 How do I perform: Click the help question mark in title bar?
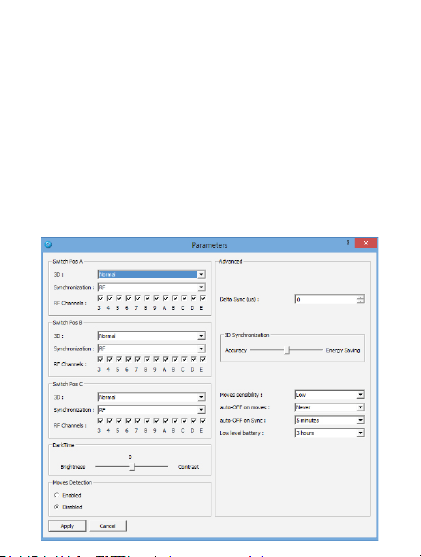(x=348, y=243)
